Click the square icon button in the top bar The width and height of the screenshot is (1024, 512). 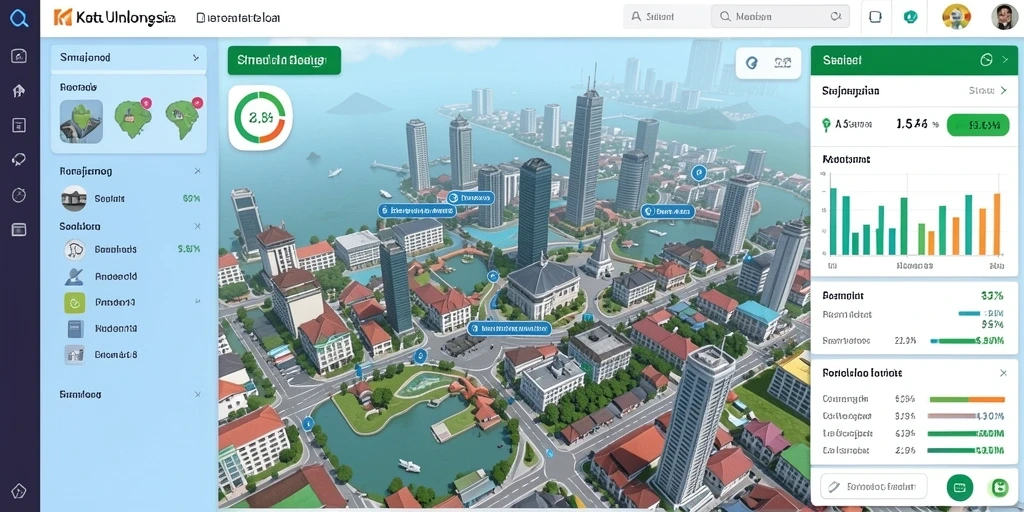(875, 17)
